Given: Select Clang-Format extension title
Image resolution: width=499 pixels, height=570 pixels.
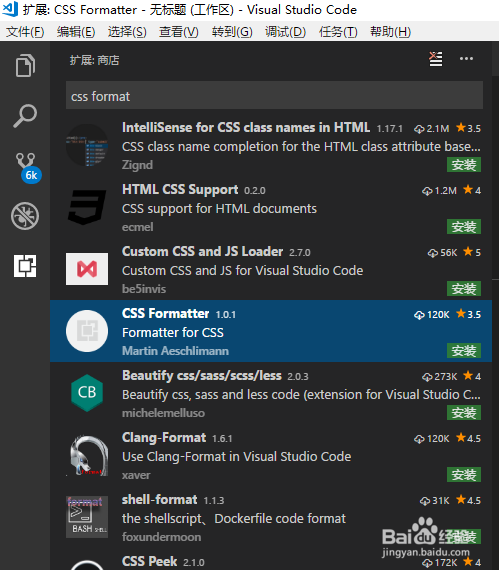Looking at the screenshot, I should (x=164, y=438).
